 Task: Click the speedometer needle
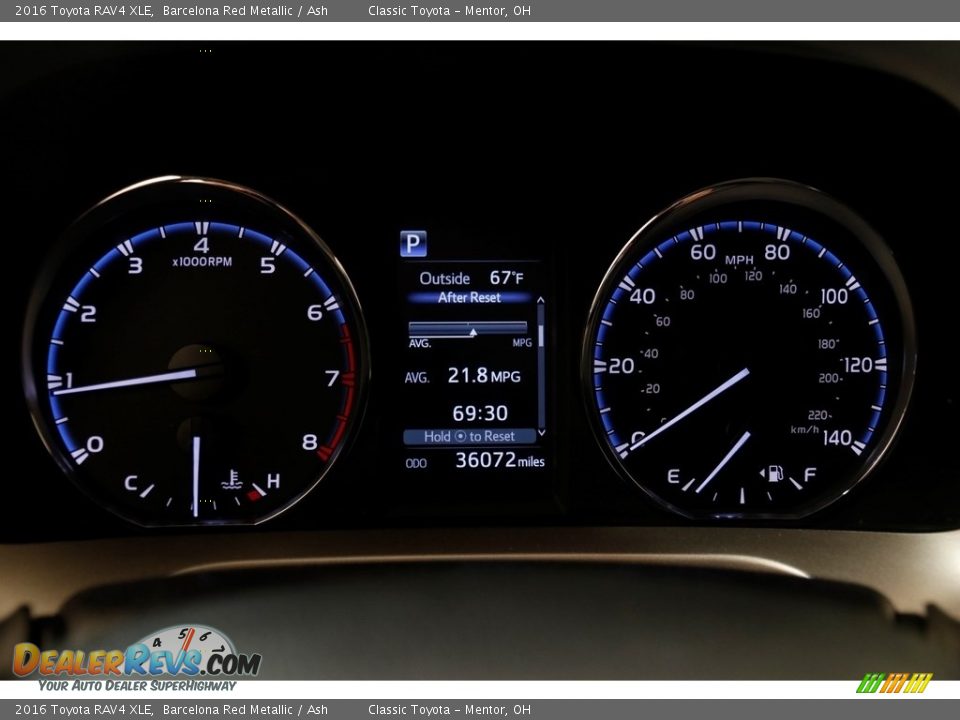[689, 408]
